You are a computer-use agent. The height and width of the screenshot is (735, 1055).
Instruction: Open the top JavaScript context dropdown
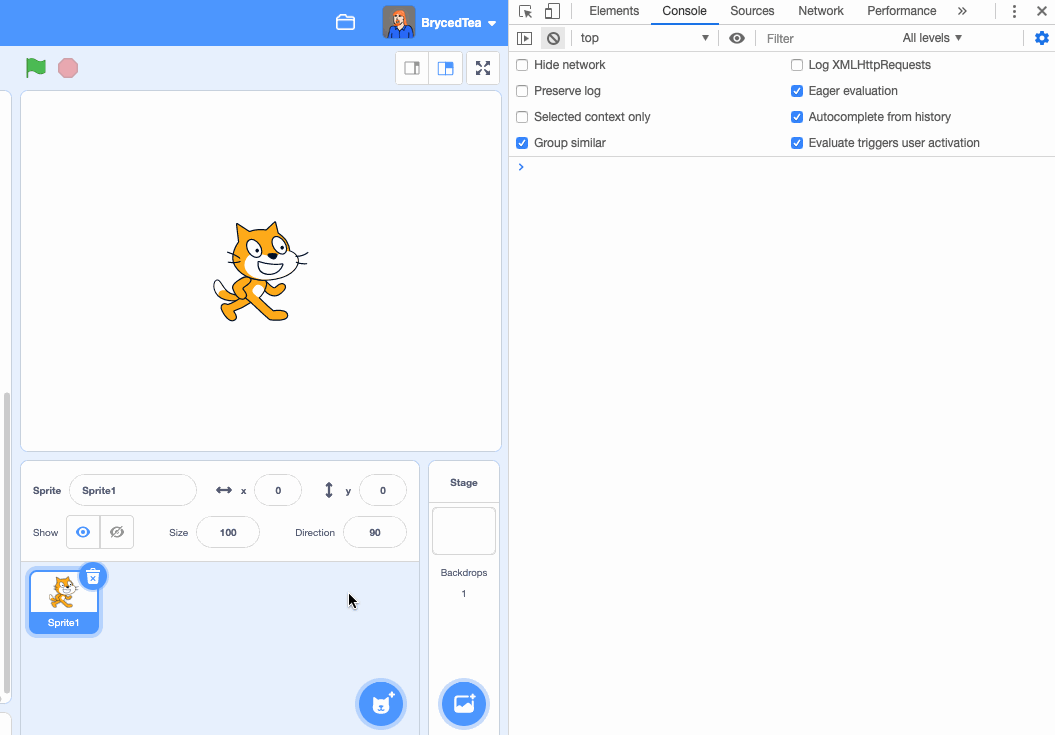click(645, 38)
